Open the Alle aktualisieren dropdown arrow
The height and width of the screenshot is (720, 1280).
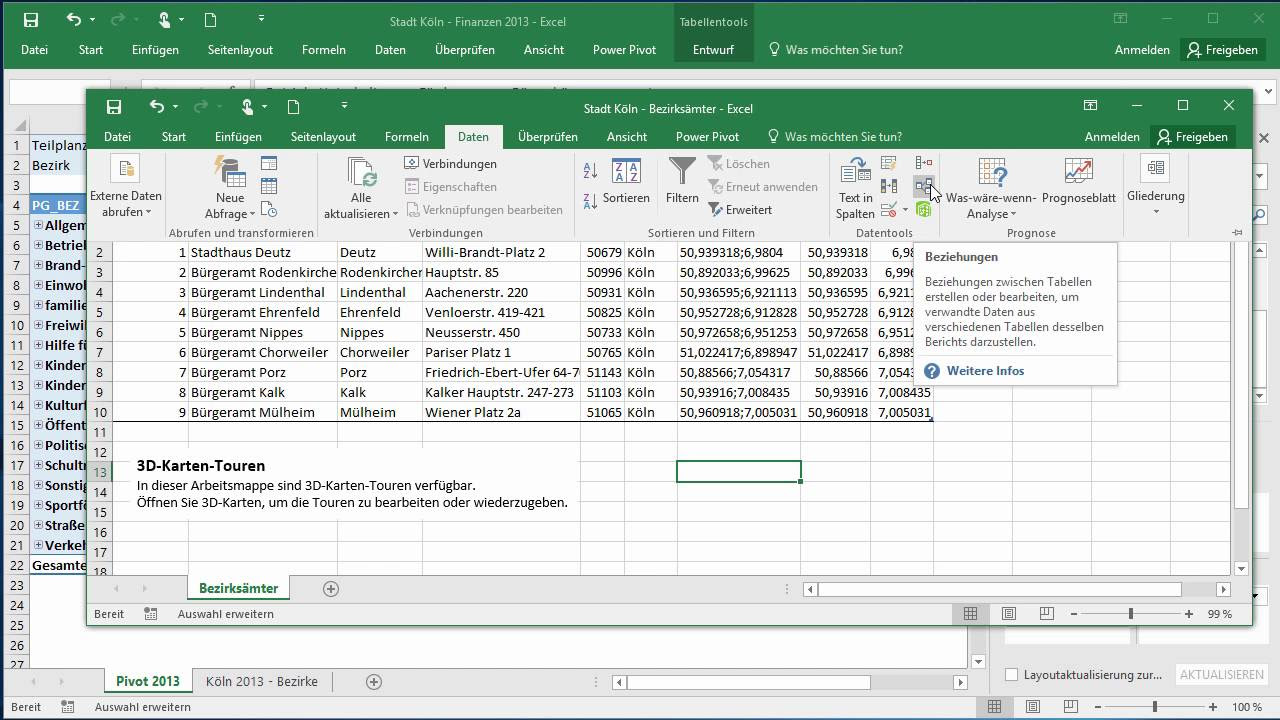coord(395,214)
